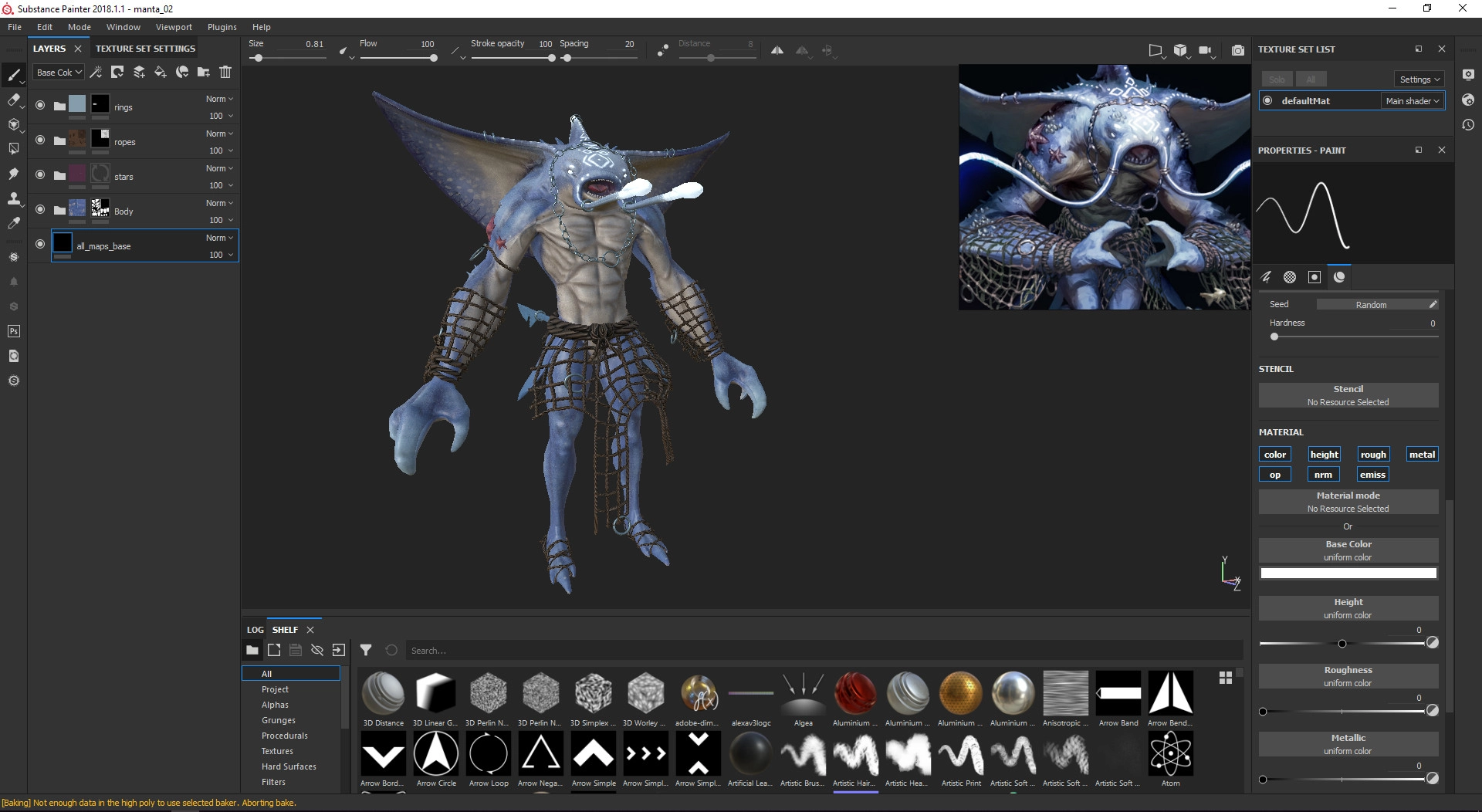Viewport: 1482px width, 812px height.
Task: Delete layer using the trash icon
Action: [x=225, y=72]
